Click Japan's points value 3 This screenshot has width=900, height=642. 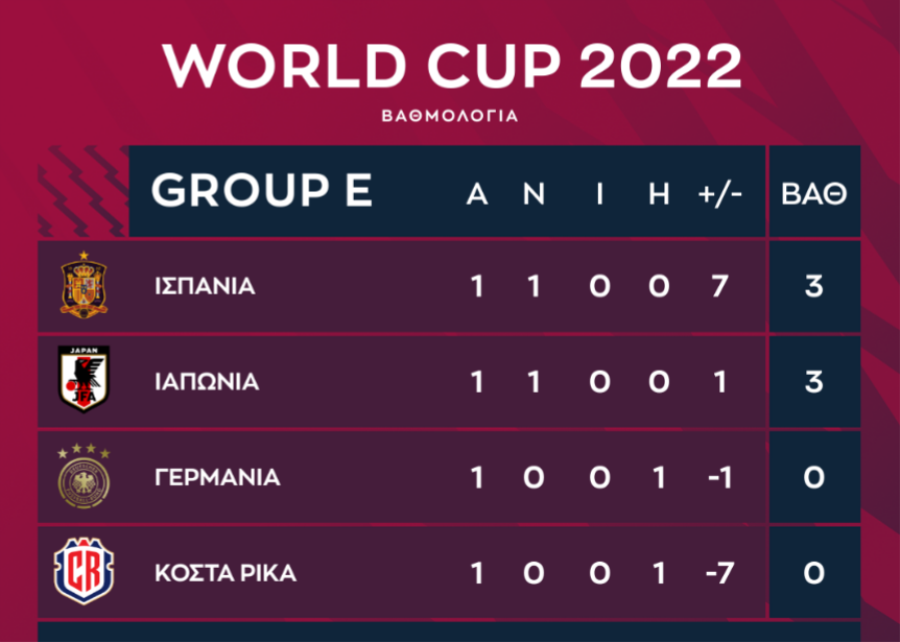814,382
